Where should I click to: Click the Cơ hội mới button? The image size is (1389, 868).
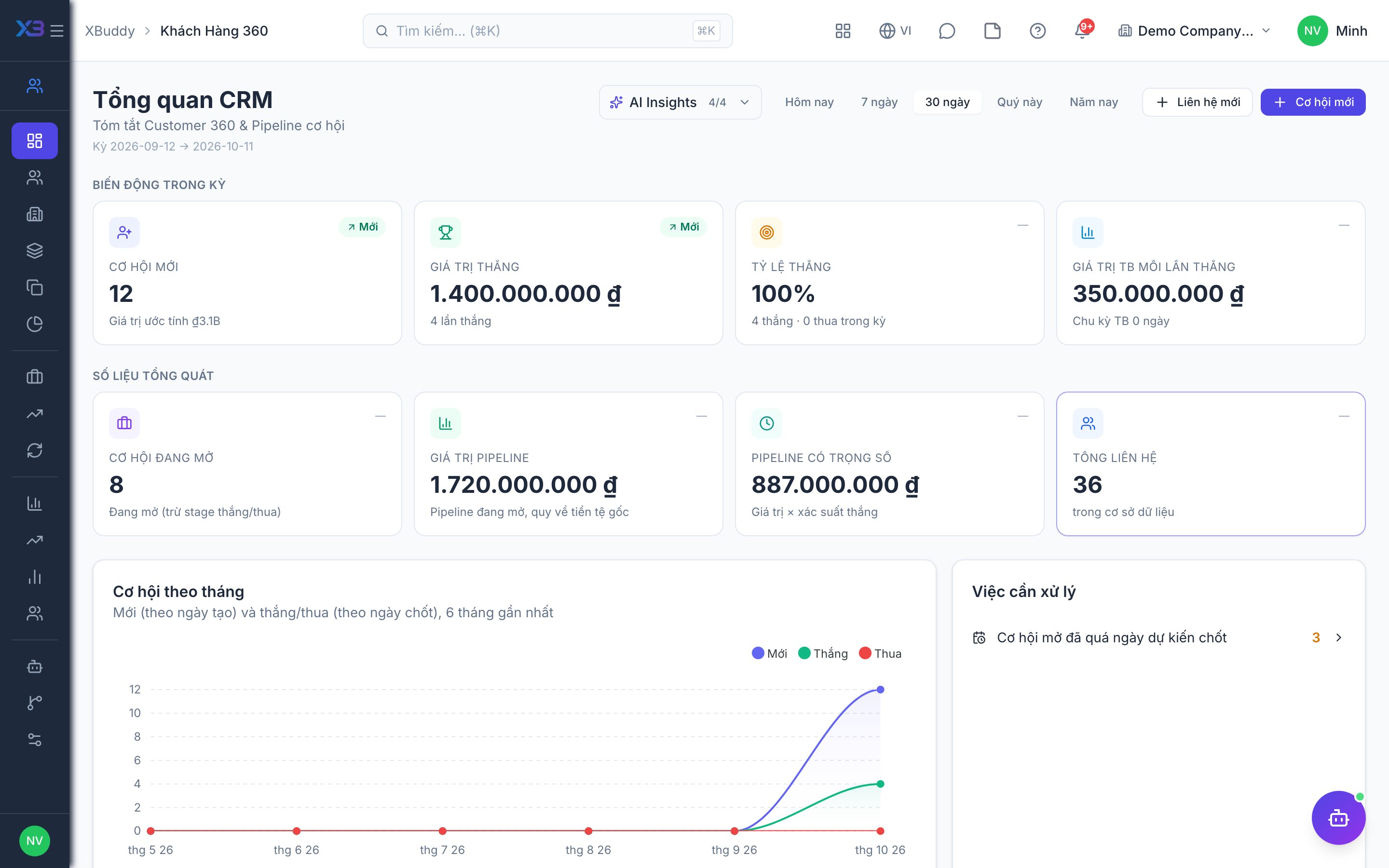click(1313, 102)
